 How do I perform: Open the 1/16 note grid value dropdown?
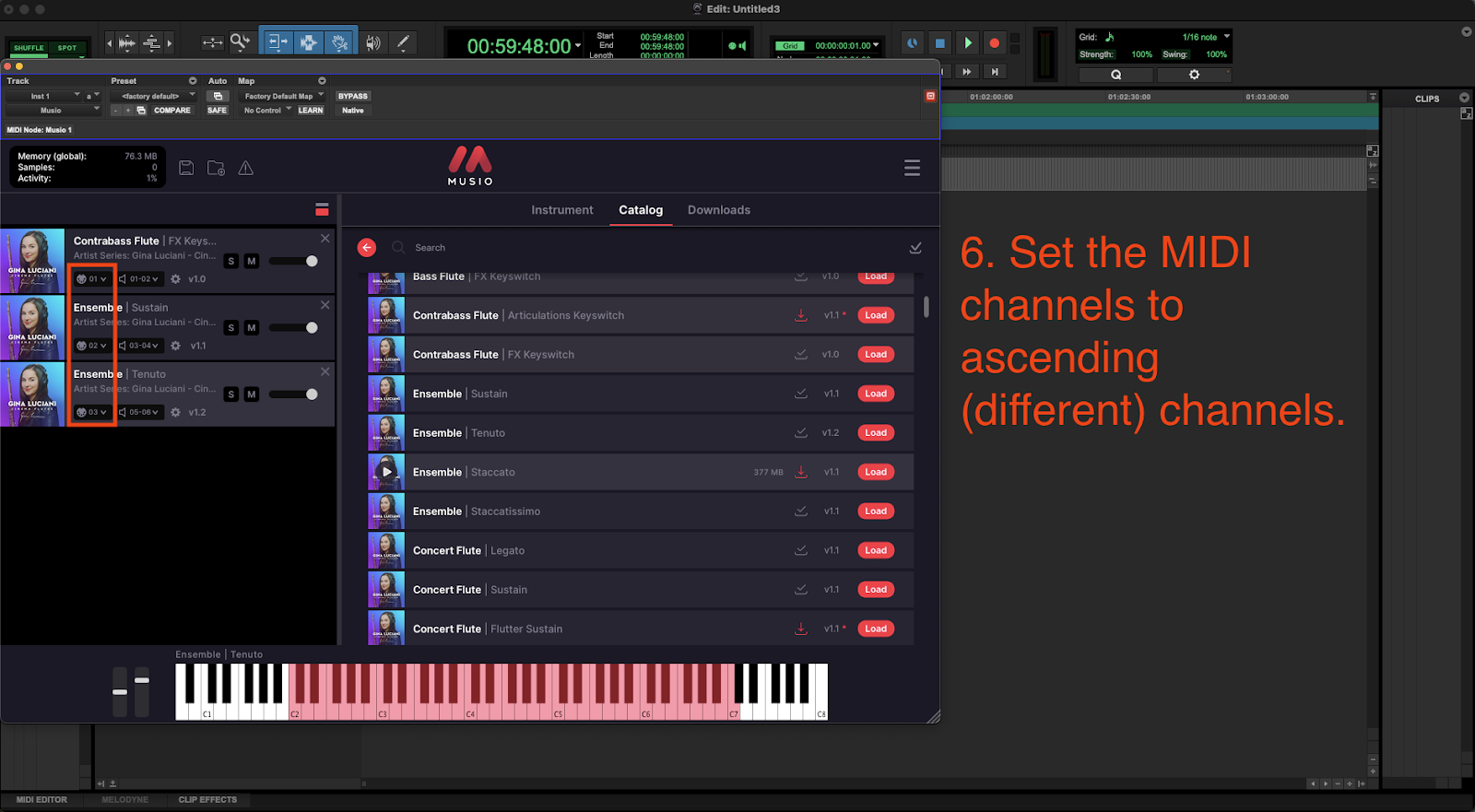(x=1205, y=37)
